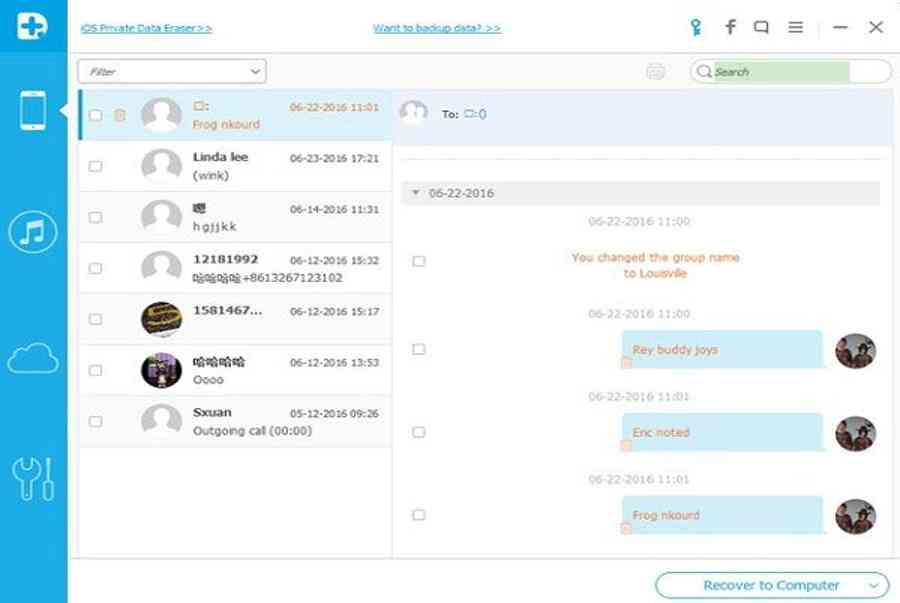The width and height of the screenshot is (900, 603).
Task: Collapse the 06-22-2016 date group
Action: click(416, 192)
